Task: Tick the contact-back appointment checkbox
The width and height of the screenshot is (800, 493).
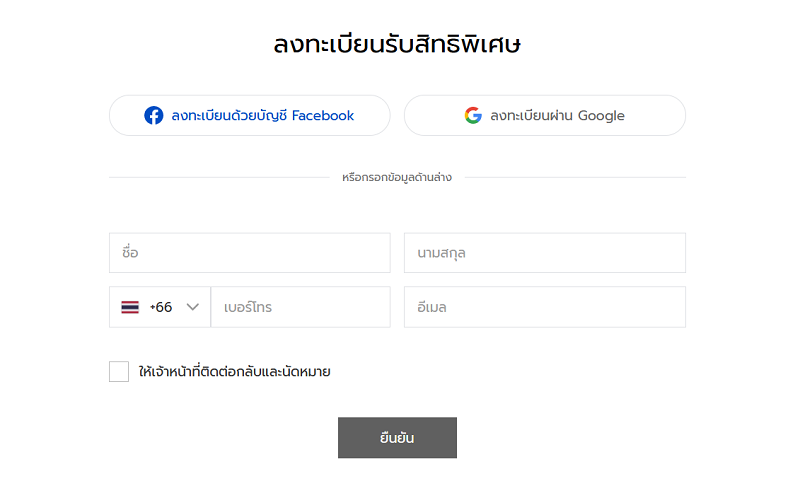Action: [119, 372]
